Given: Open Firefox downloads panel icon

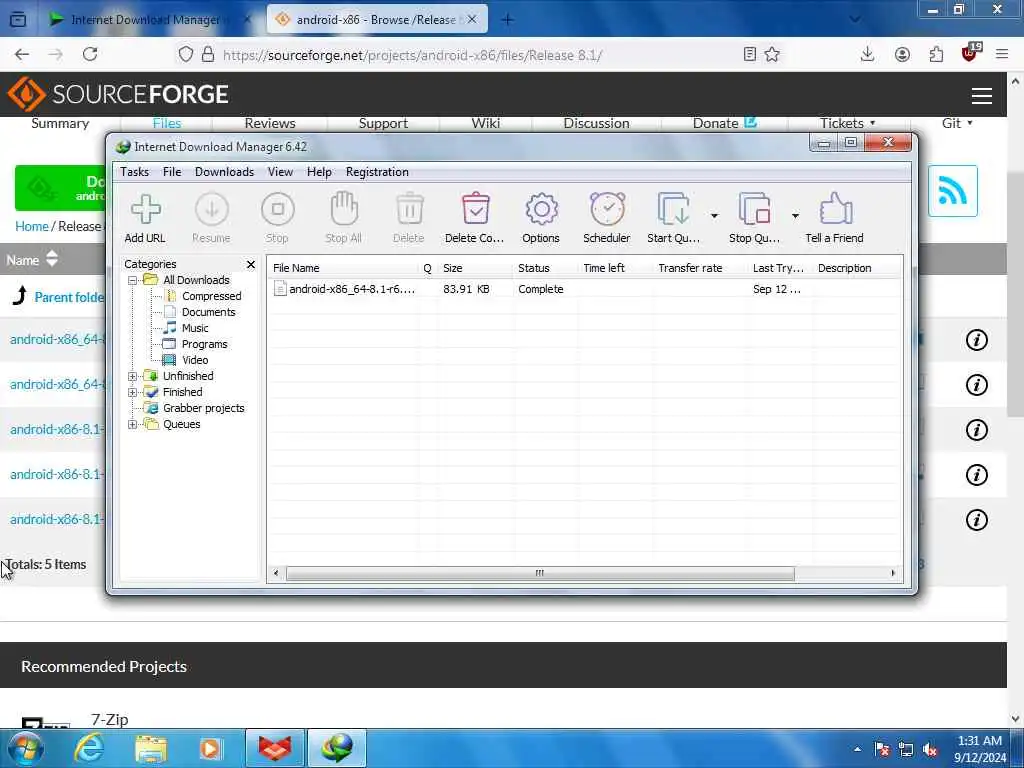Looking at the screenshot, I should 867,54.
